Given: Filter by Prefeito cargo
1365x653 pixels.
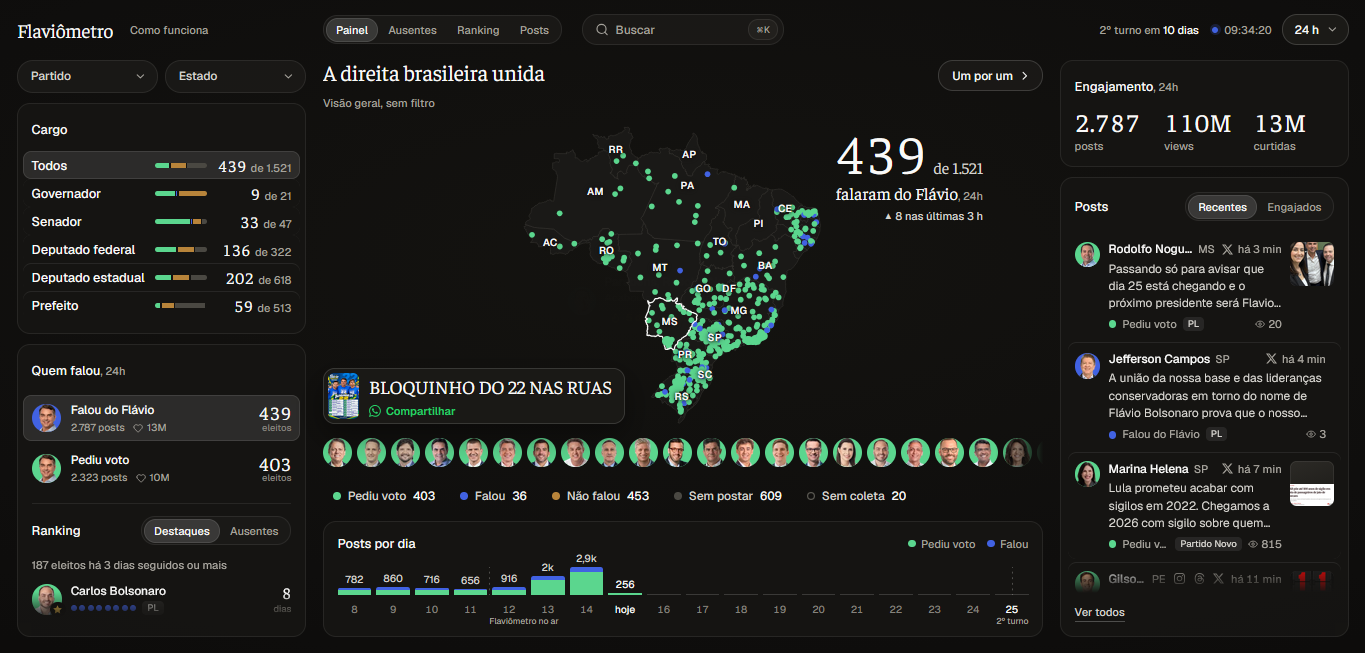Looking at the screenshot, I should point(161,306).
